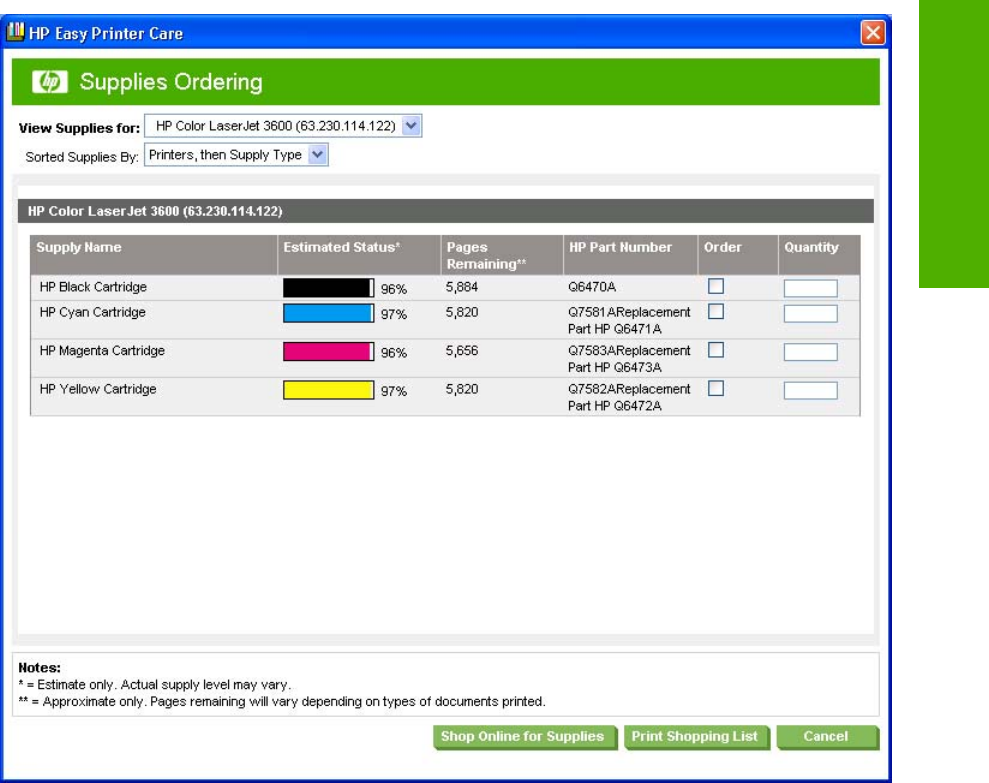Focus the Quantity field for HP Magenta Cartridge
Viewport: 989px width, 783px height.
coord(811,352)
